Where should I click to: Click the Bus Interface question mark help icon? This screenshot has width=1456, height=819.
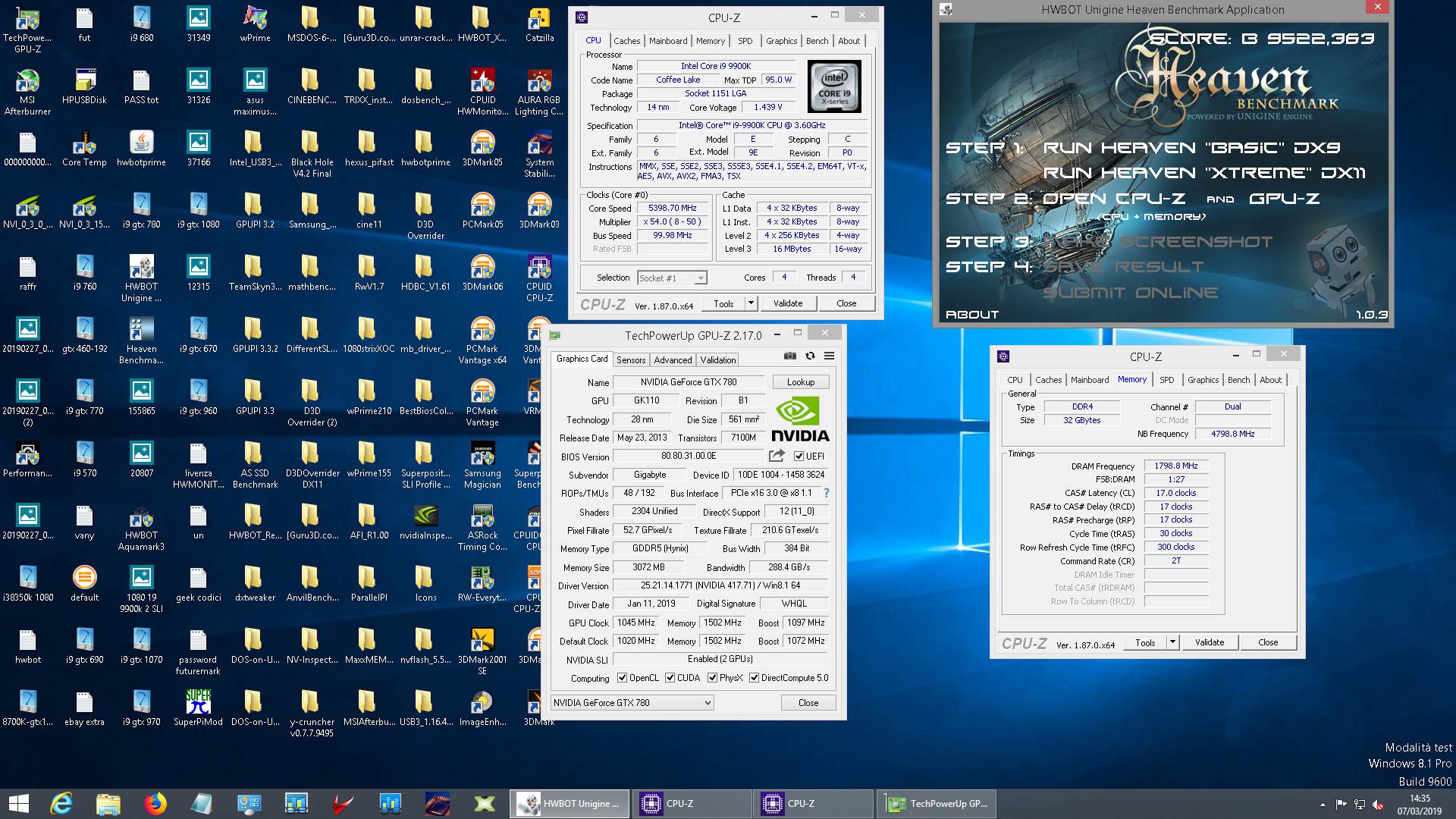coord(827,493)
